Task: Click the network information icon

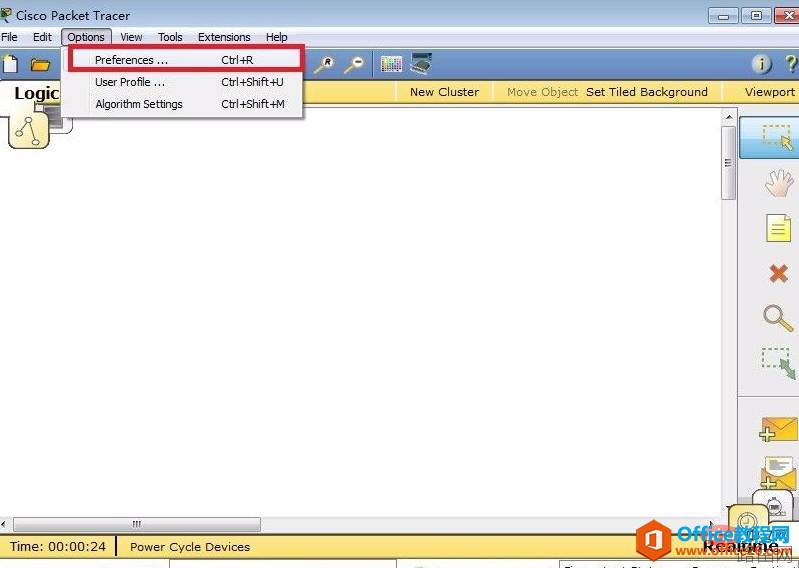Action: pyautogui.click(x=762, y=64)
